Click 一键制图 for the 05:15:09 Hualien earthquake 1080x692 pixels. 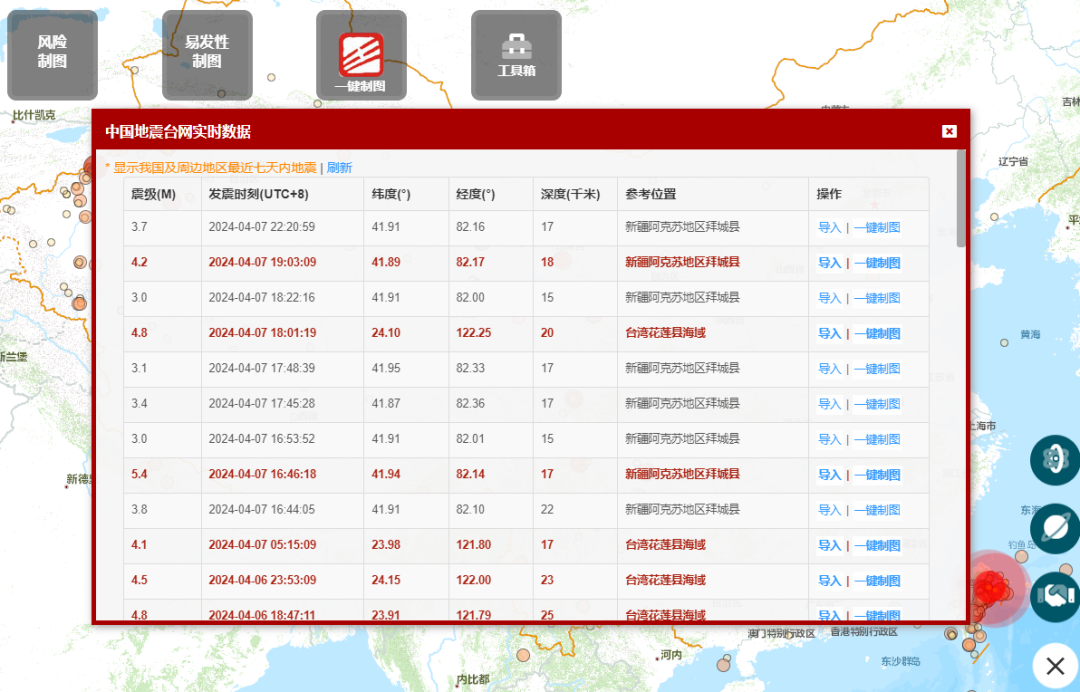[x=878, y=545]
